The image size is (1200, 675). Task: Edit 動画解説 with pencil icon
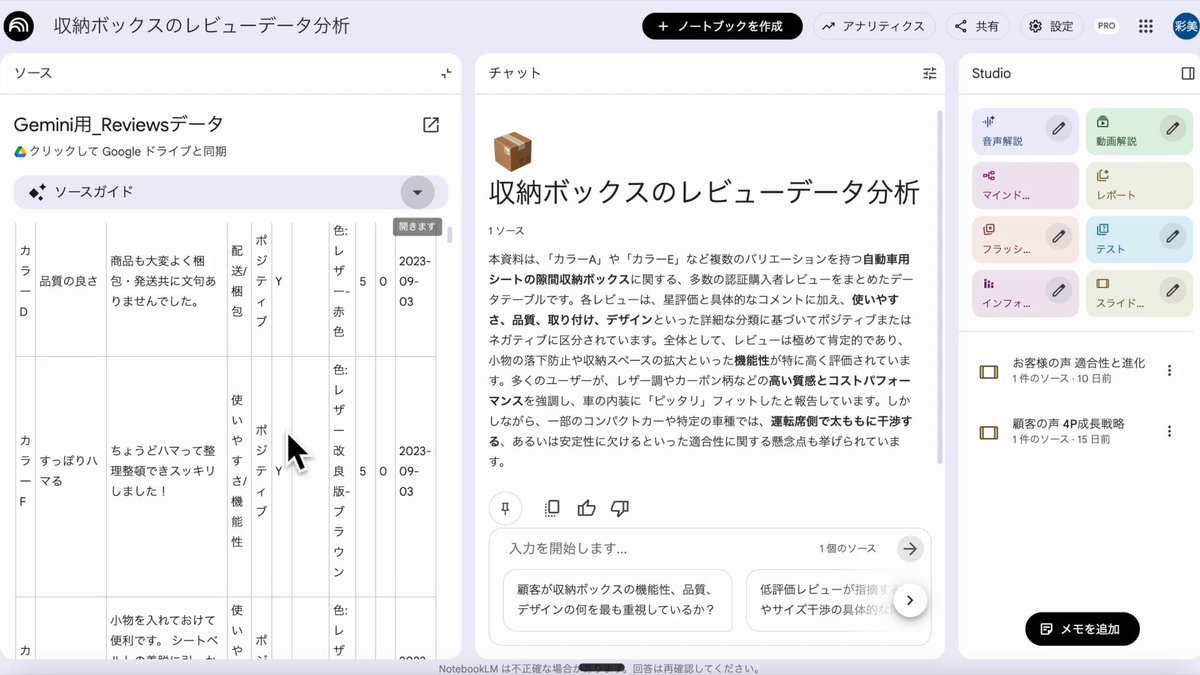(1172, 128)
